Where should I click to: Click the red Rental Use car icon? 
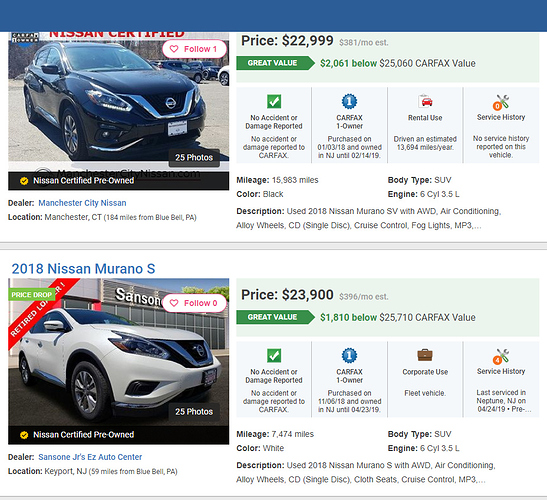tap(425, 102)
